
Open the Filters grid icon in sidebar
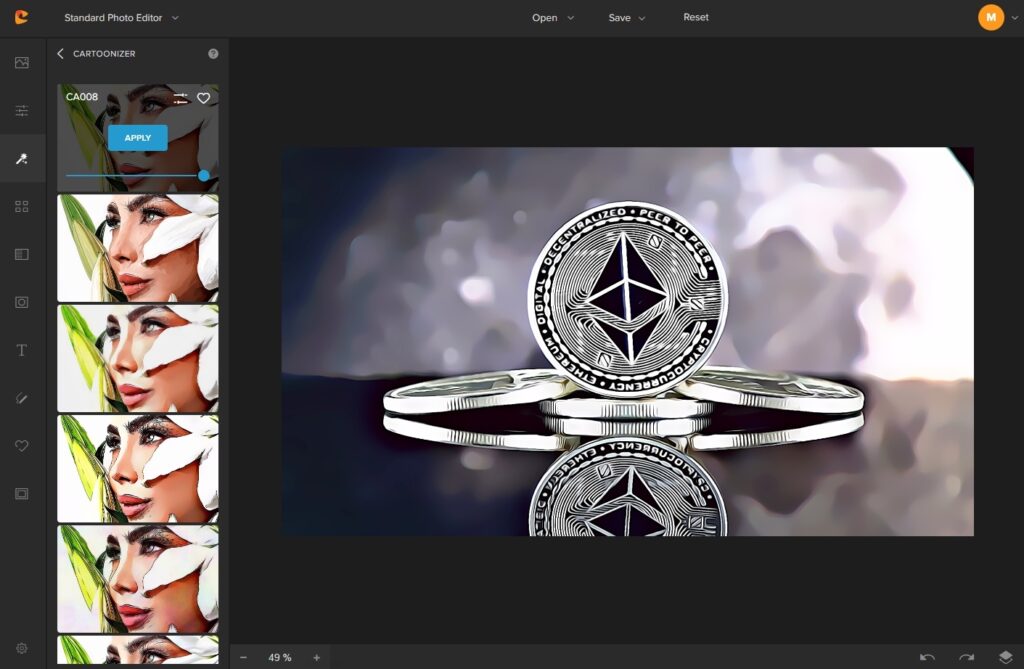pos(22,206)
